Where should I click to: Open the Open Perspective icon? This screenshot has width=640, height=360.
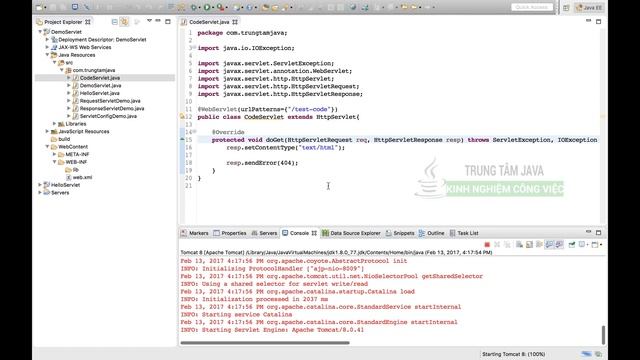566,7
